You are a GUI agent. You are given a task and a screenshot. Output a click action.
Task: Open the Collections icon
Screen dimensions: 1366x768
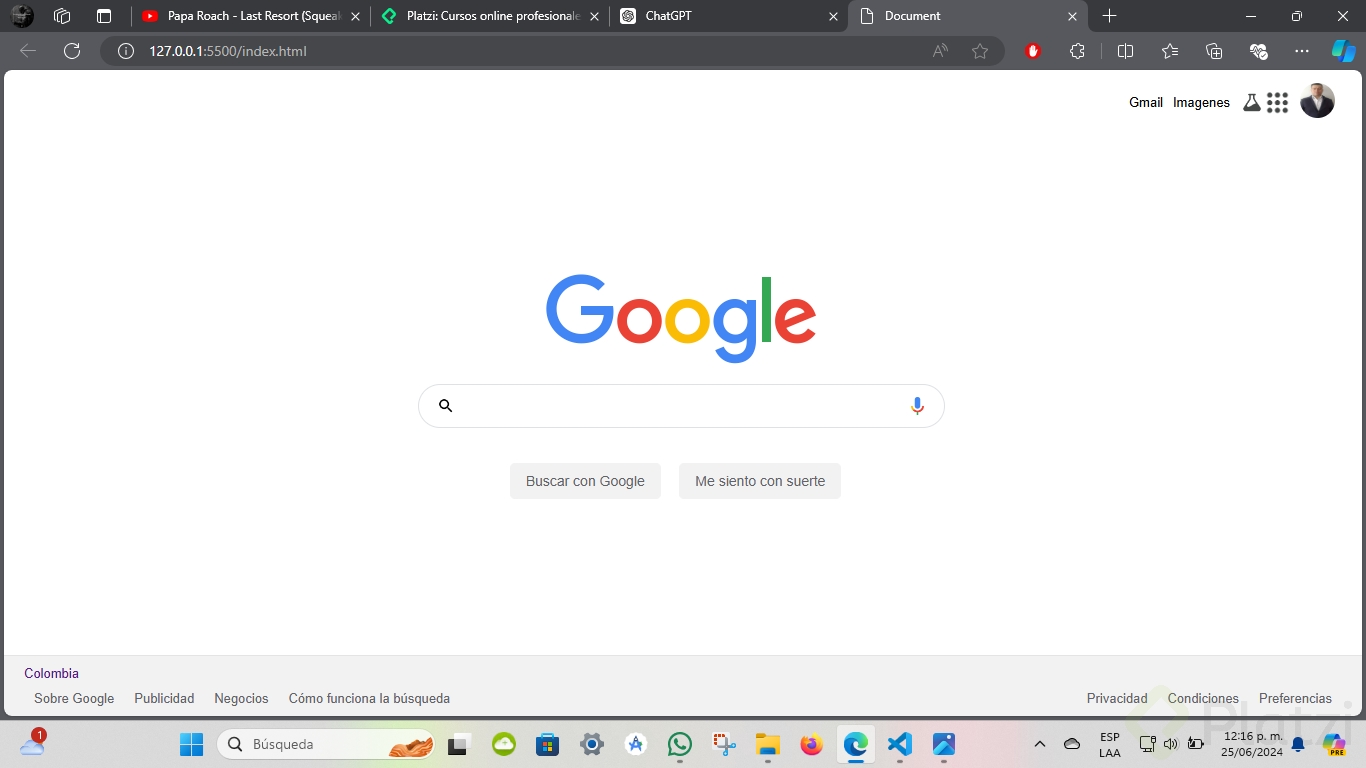(x=1214, y=51)
